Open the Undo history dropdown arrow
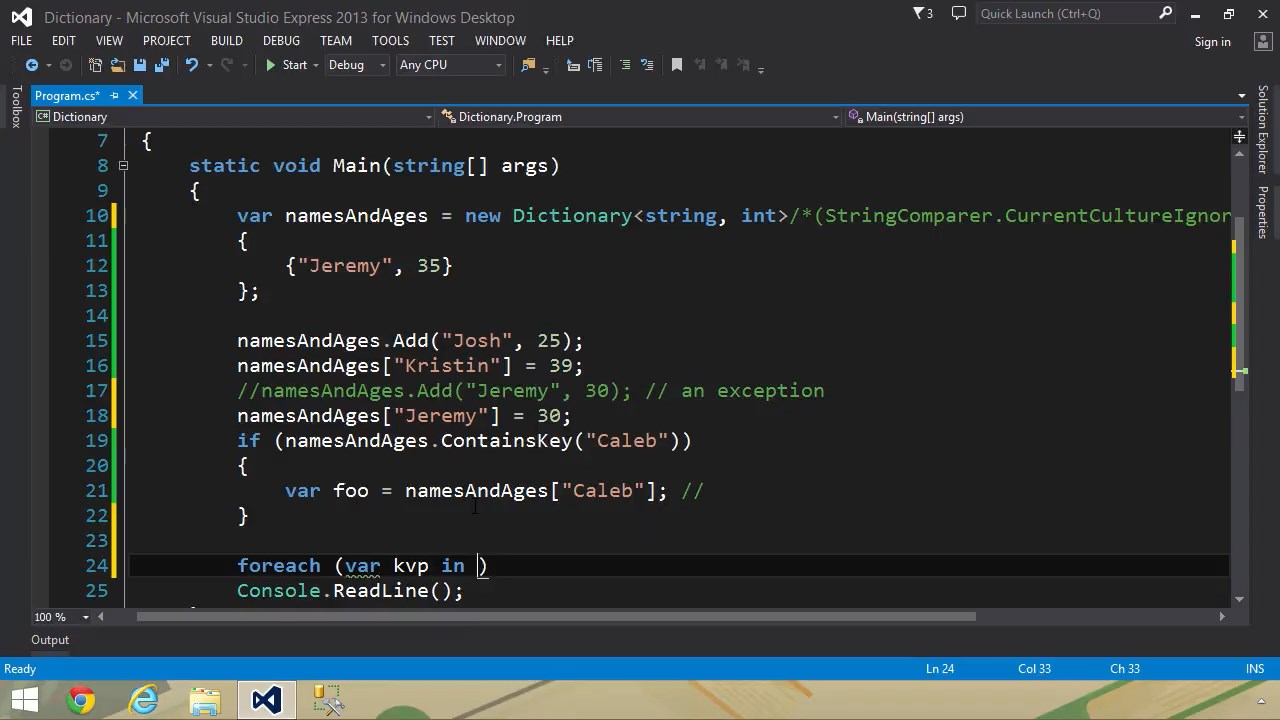The width and height of the screenshot is (1280, 720). [208, 66]
